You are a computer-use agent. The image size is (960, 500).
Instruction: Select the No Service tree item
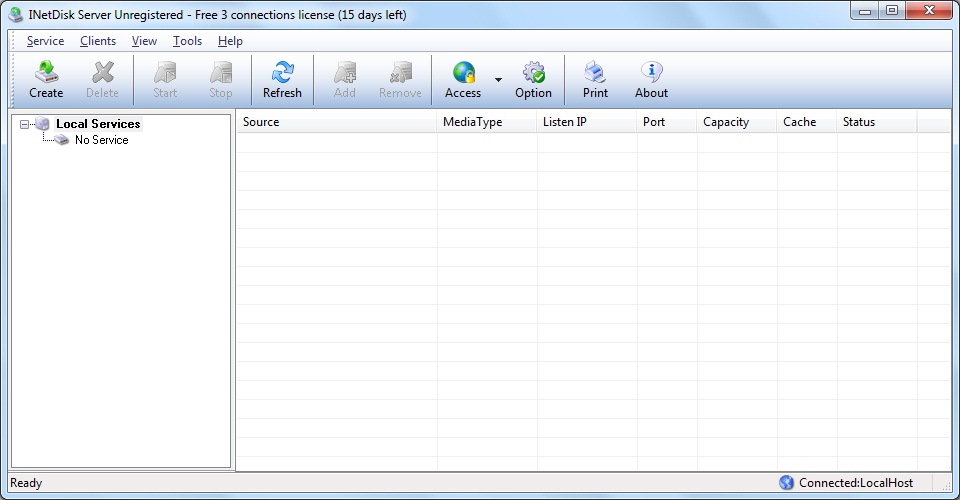(x=102, y=140)
